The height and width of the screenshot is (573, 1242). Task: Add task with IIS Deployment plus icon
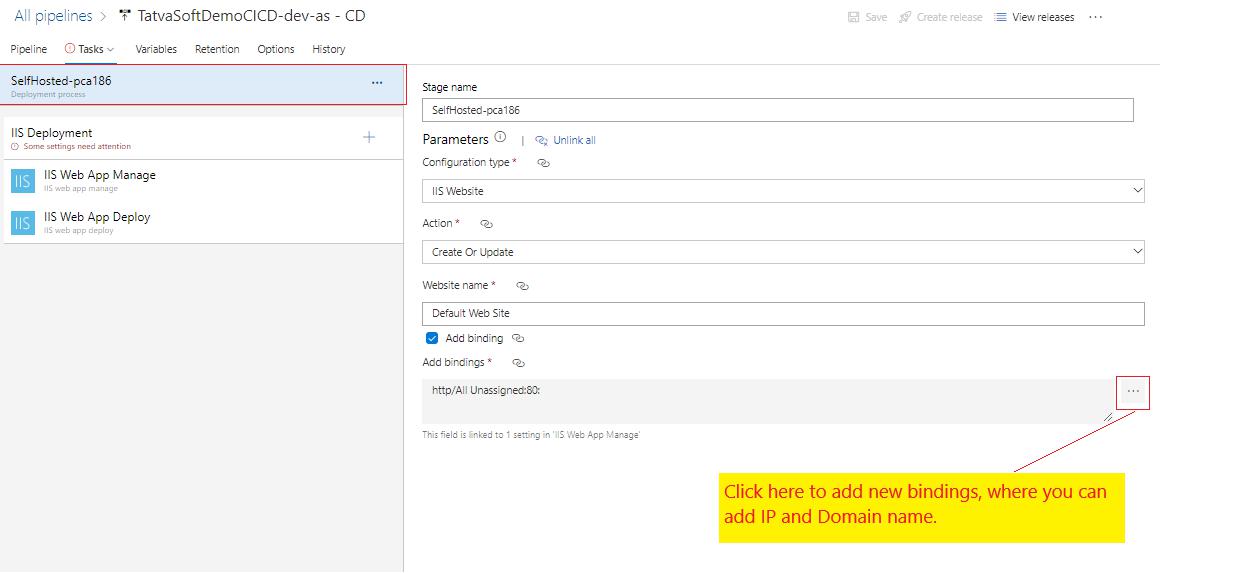coord(369,137)
